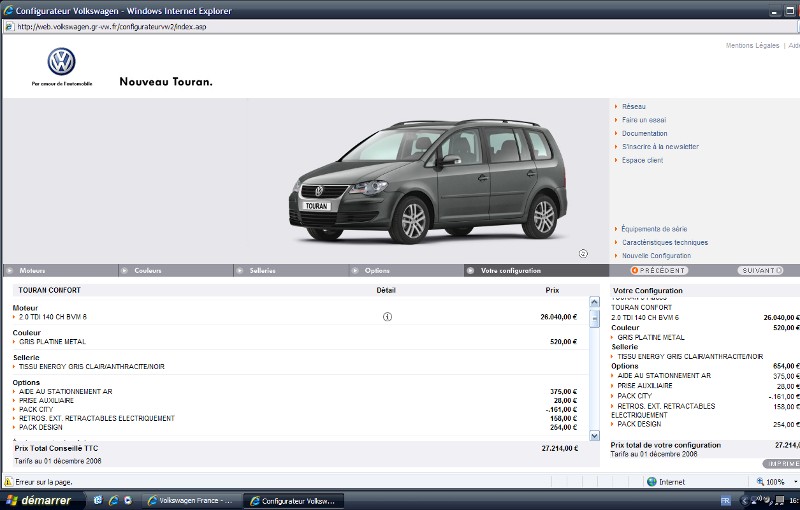Image resolution: width=800 pixels, height=510 pixels.
Task: Click the 26.040,00 € engine price in main list
Action: [x=558, y=317]
